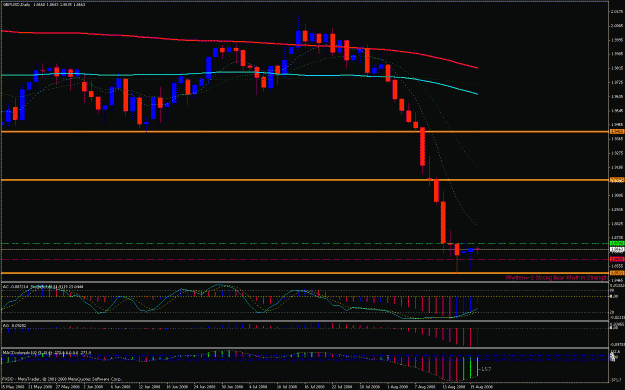Click the -157 value label beside MACD
625x390 pixels.
485,369
